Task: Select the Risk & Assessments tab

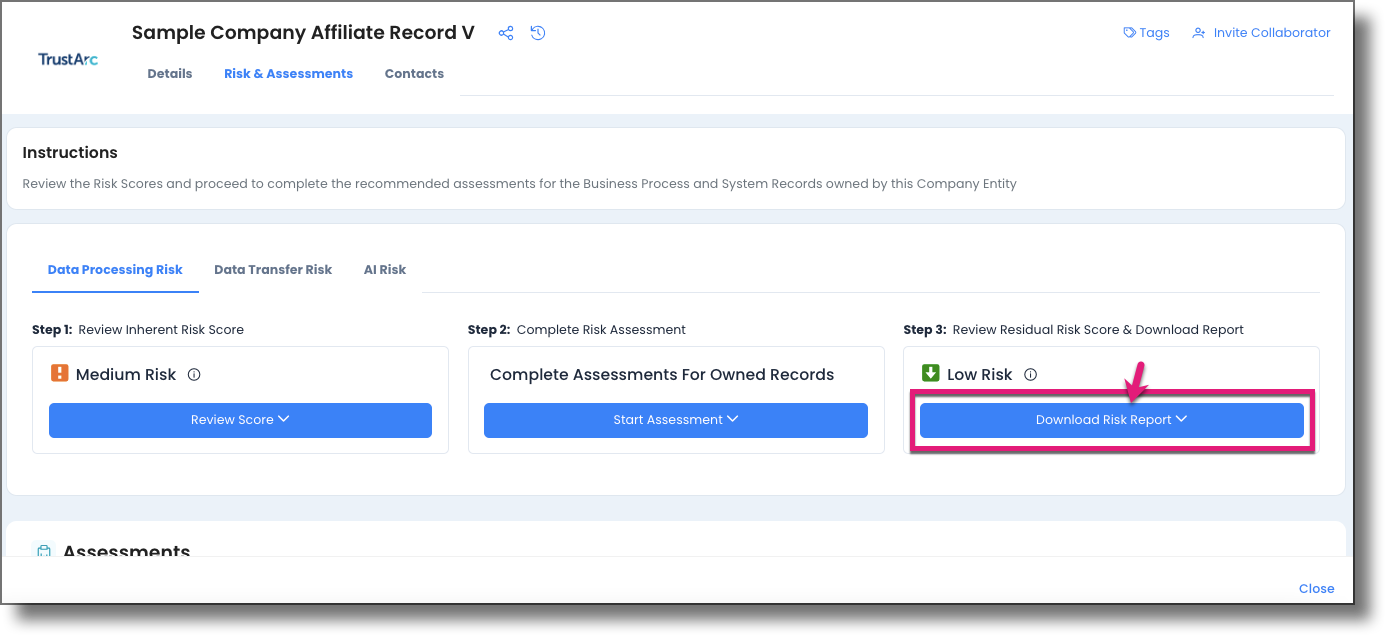Action: point(288,74)
